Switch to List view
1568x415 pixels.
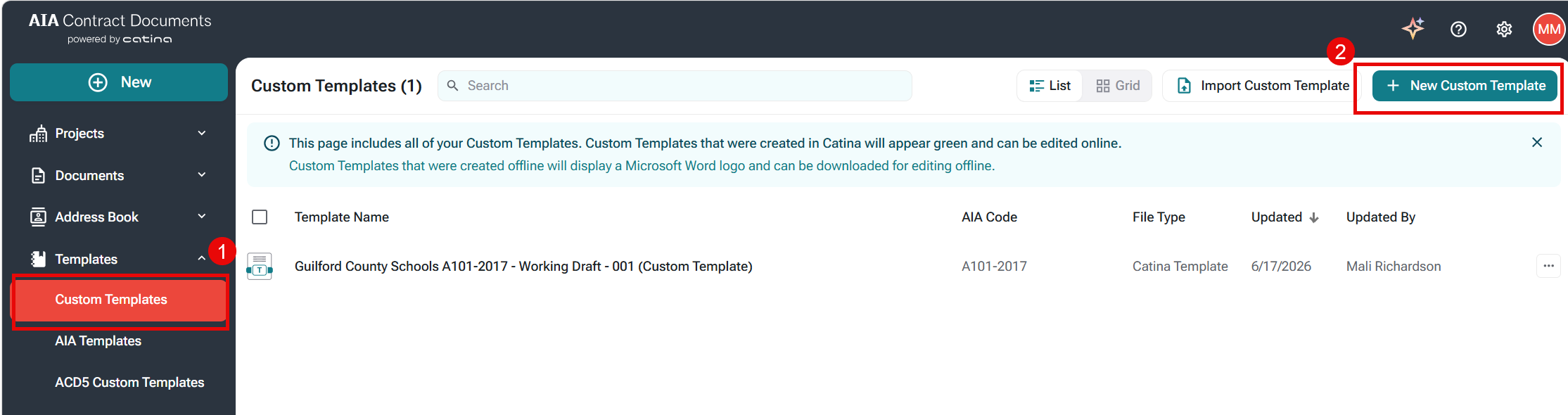click(x=1050, y=86)
